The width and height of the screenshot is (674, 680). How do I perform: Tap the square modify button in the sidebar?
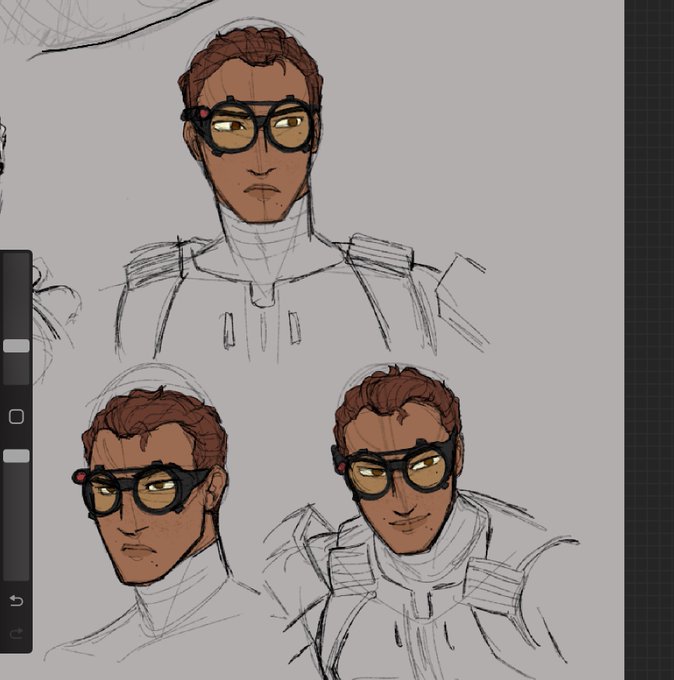click(16, 416)
